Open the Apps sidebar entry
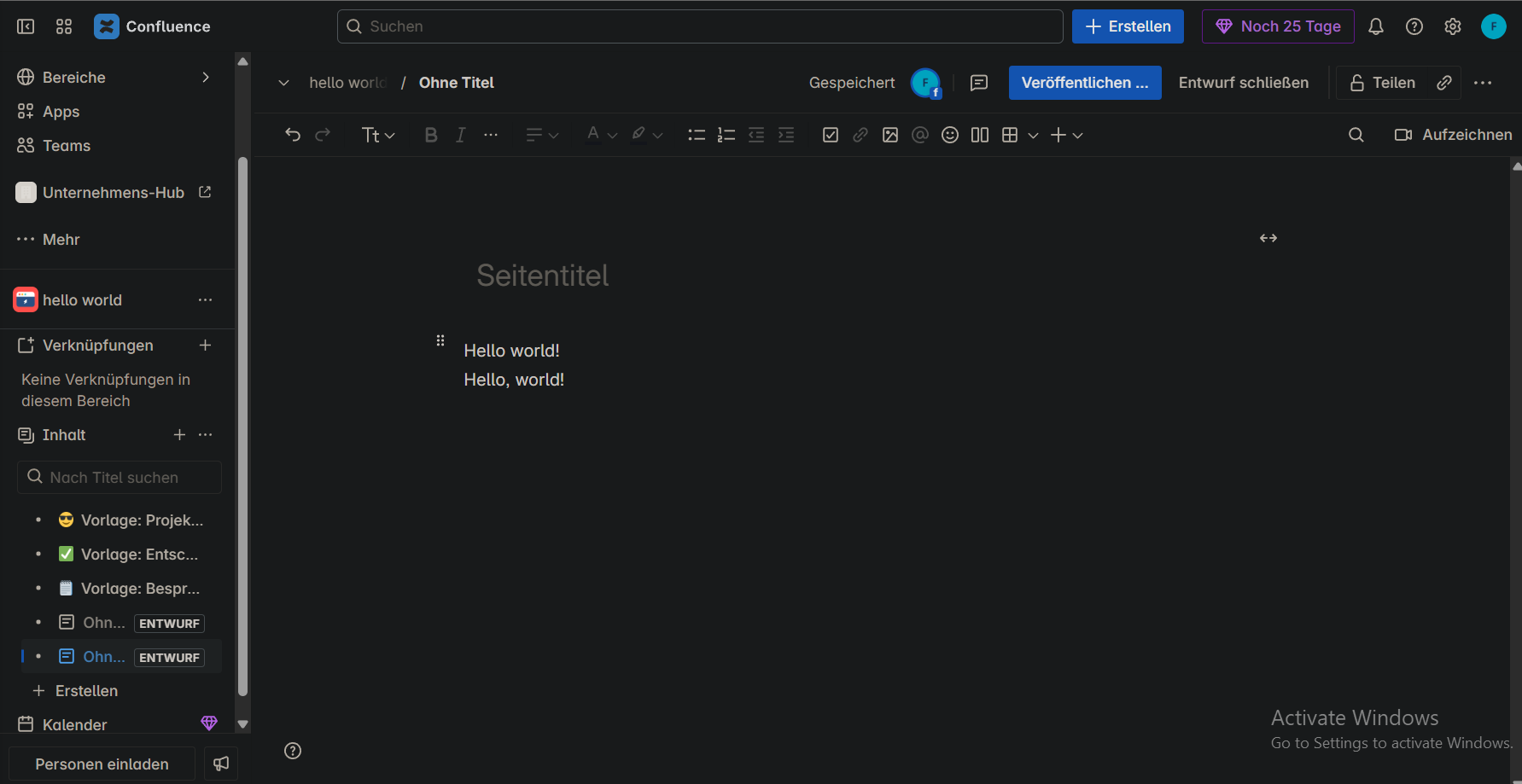The width and height of the screenshot is (1522, 784). pyautogui.click(x=60, y=111)
